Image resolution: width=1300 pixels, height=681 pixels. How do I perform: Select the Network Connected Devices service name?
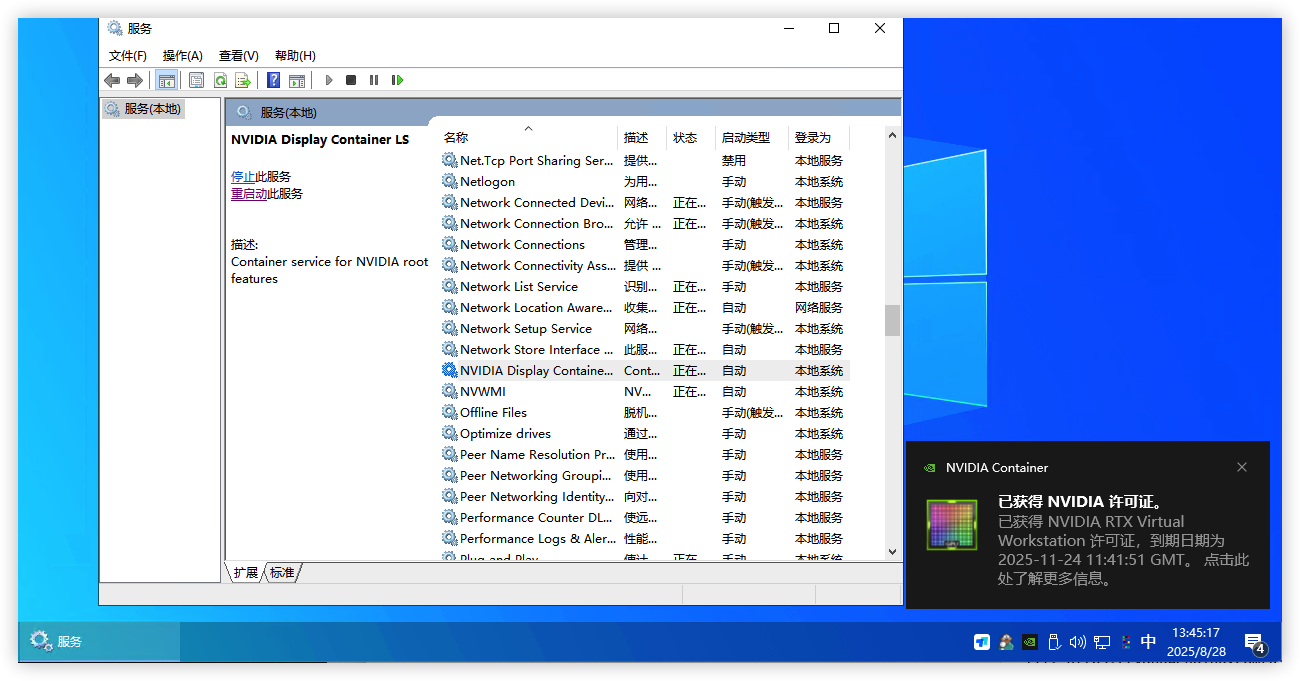click(x=537, y=202)
